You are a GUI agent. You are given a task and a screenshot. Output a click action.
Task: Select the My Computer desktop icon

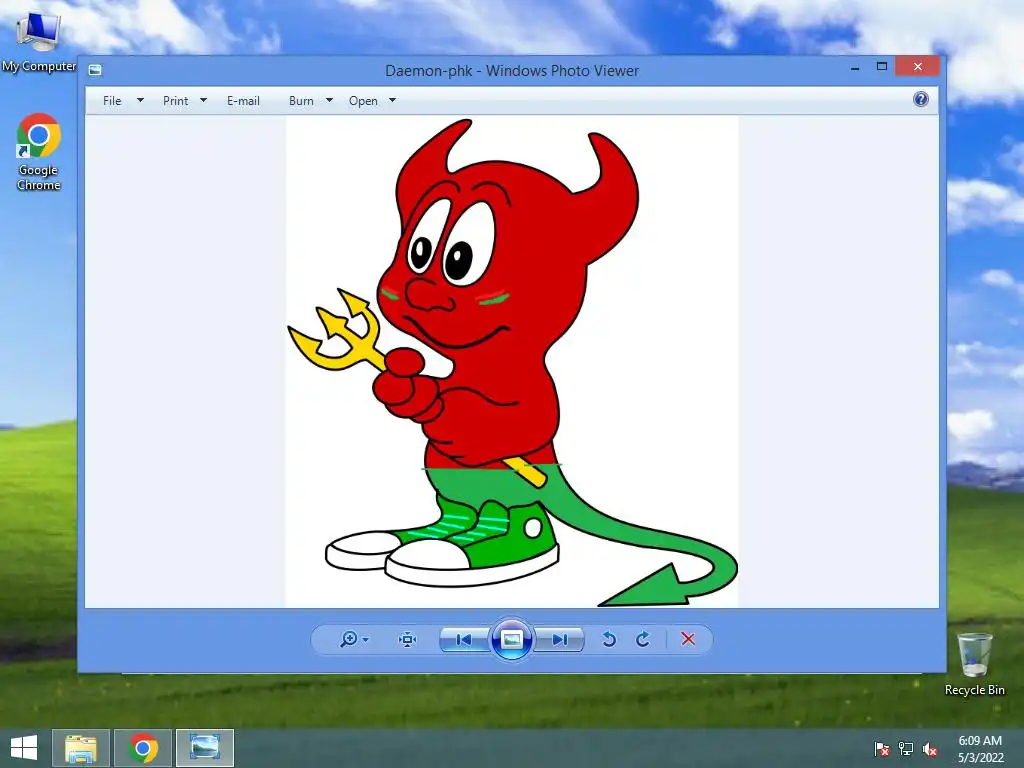pos(39,42)
